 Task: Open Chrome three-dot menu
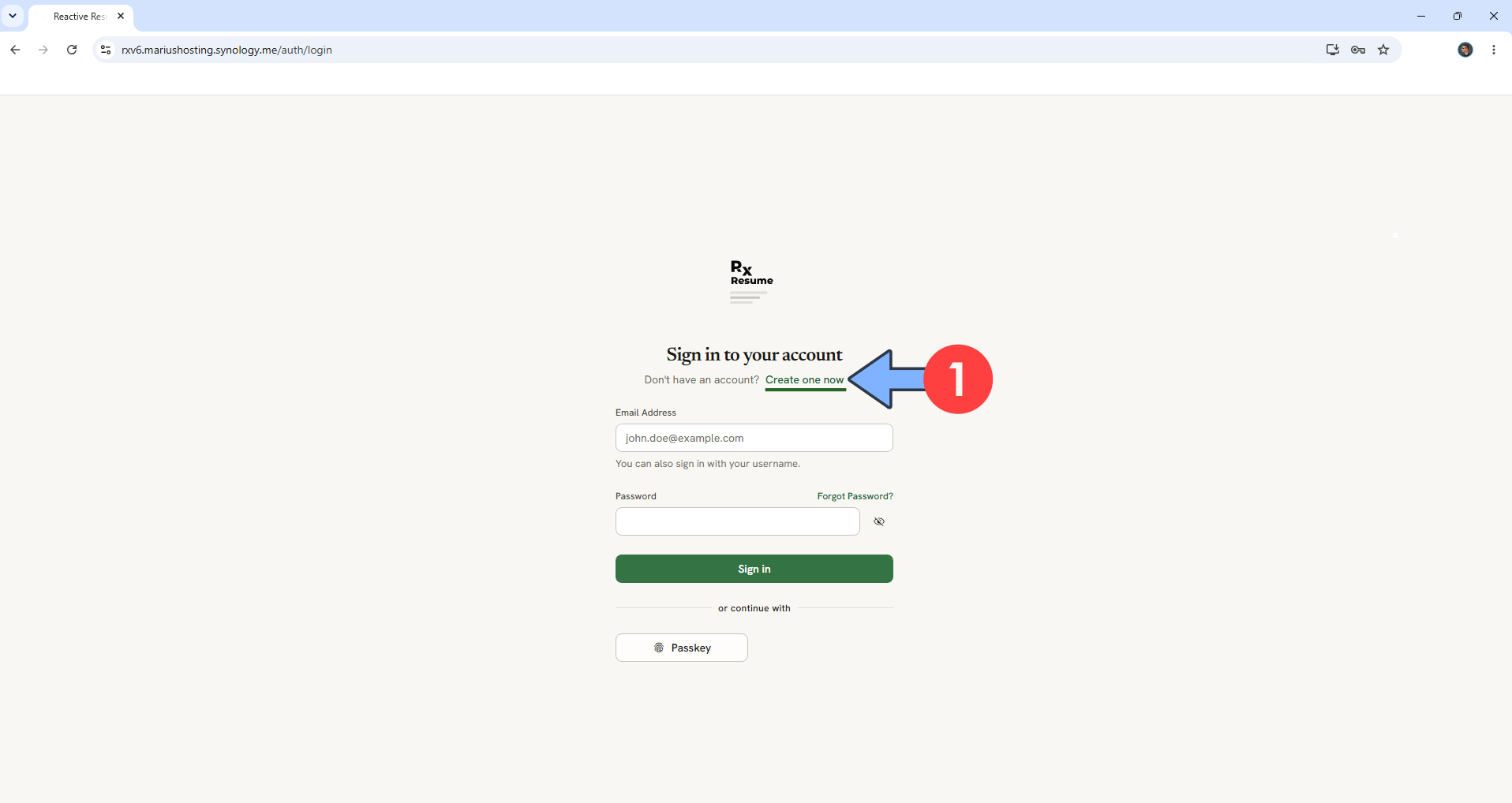tap(1494, 50)
